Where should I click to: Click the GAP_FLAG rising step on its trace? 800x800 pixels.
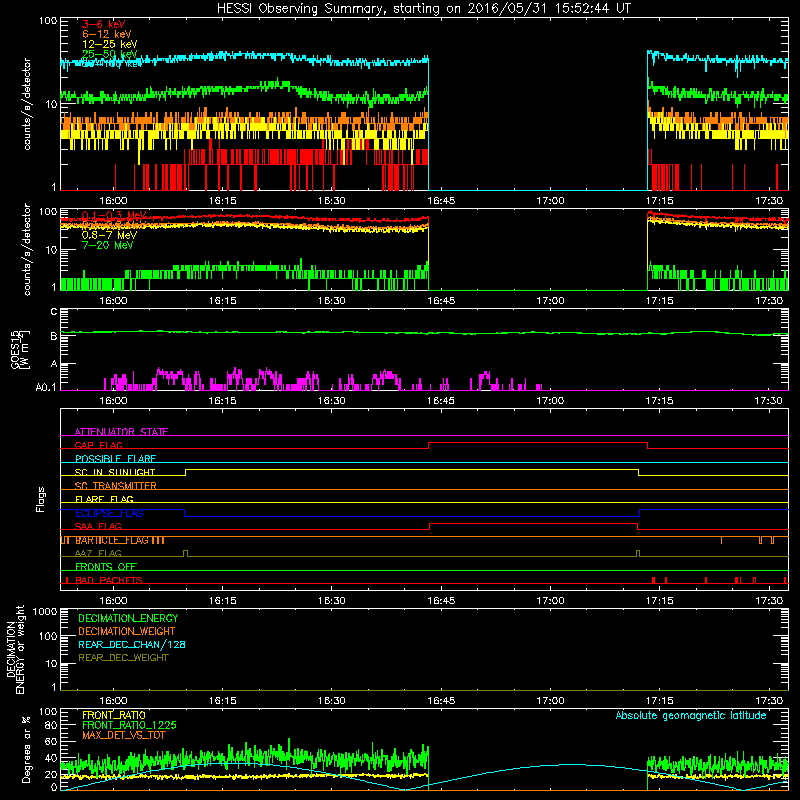click(x=429, y=445)
